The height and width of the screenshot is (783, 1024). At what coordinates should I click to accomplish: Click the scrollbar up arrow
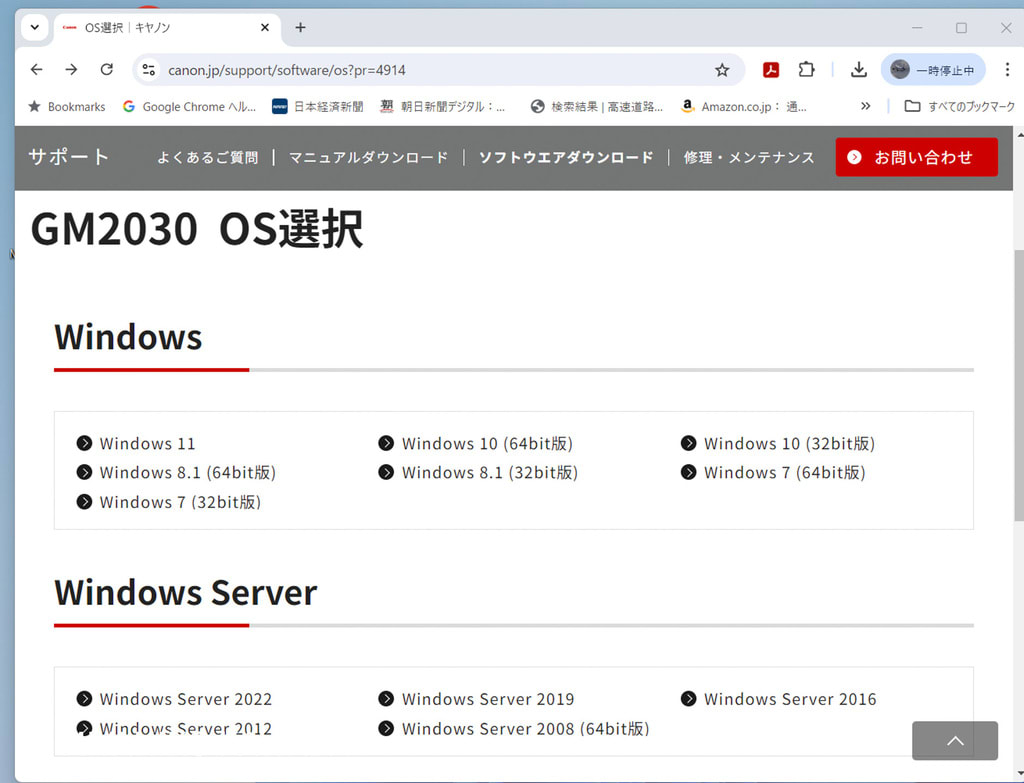(1019, 133)
